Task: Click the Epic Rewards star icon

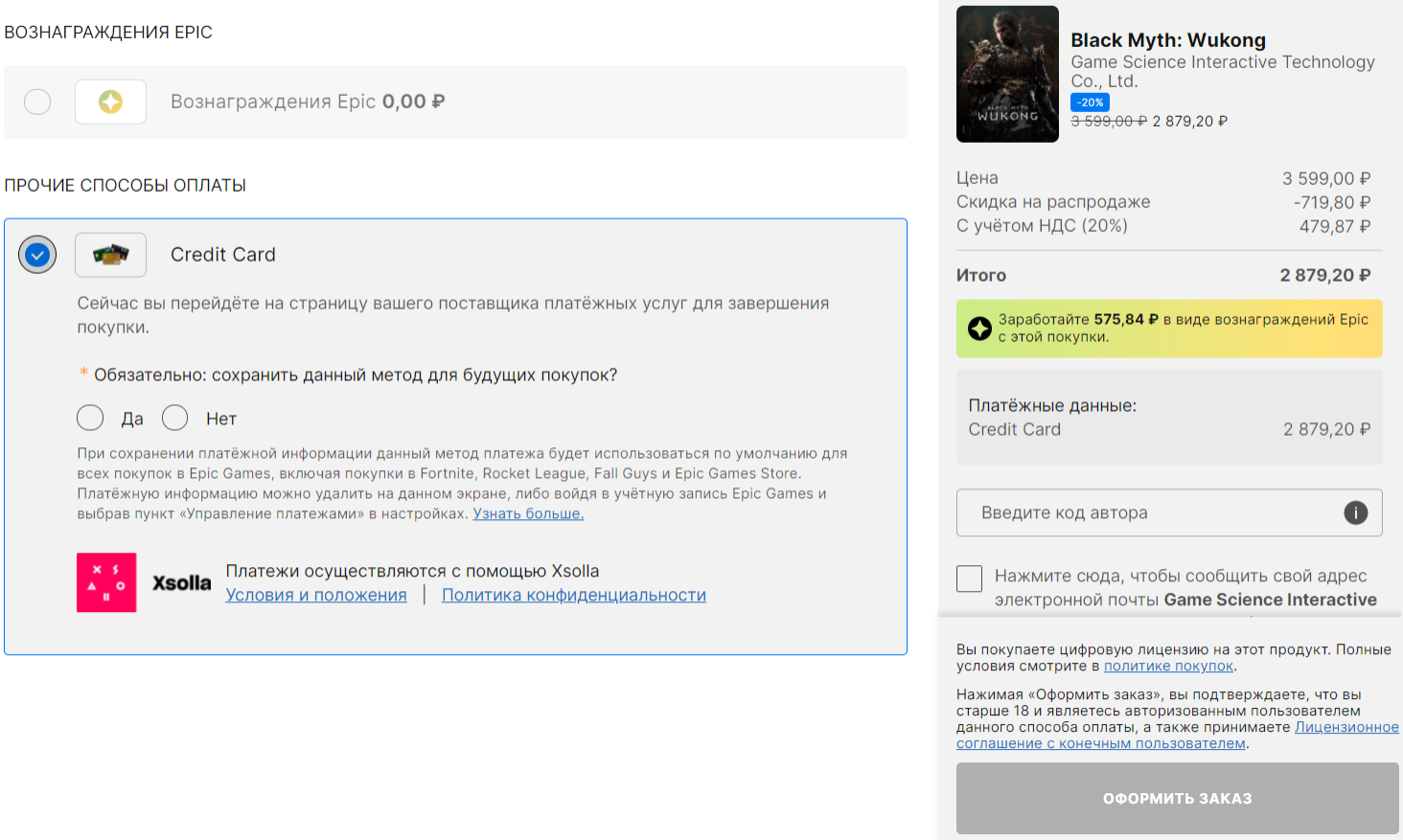Action: (110, 102)
